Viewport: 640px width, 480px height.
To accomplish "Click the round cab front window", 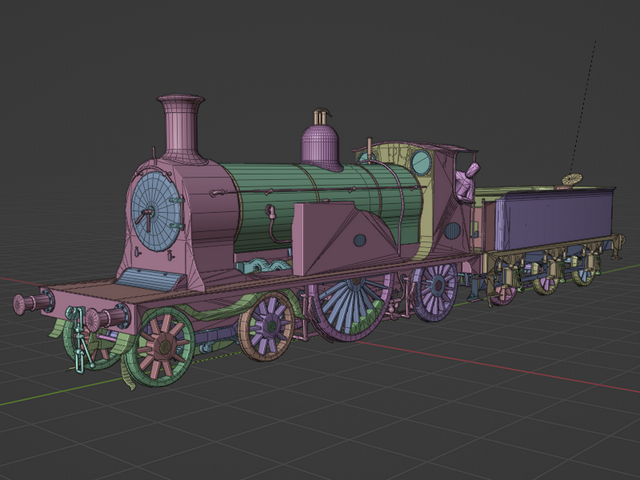I will coord(422,163).
